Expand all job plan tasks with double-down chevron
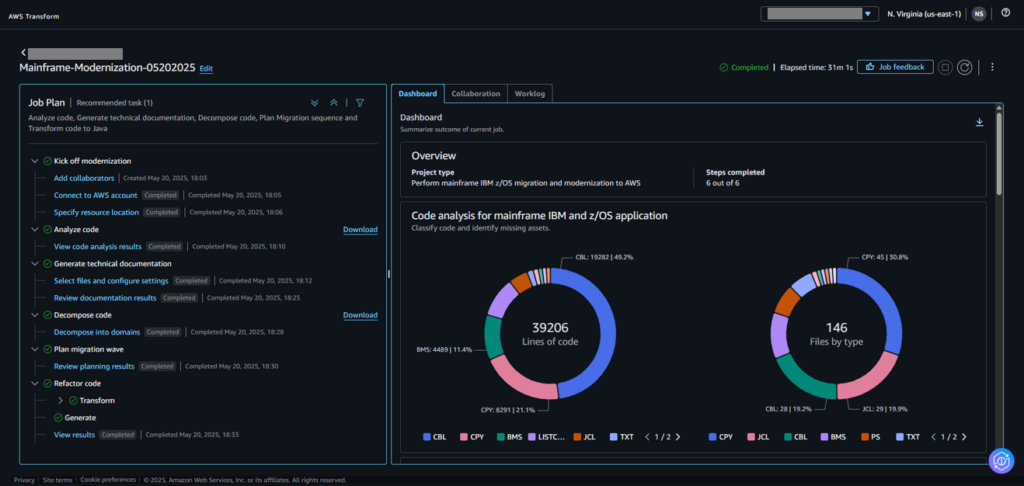The height and width of the screenshot is (486, 1024). pos(314,103)
